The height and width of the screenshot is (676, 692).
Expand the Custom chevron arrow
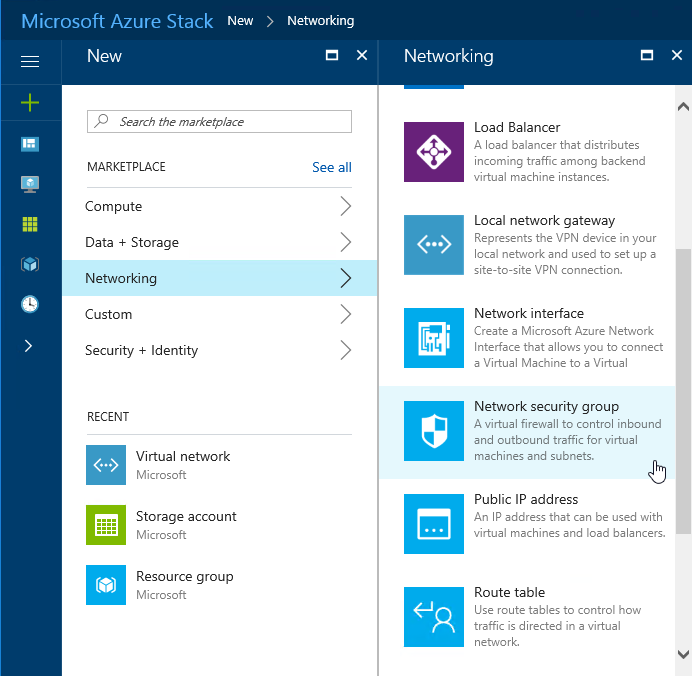(x=346, y=314)
